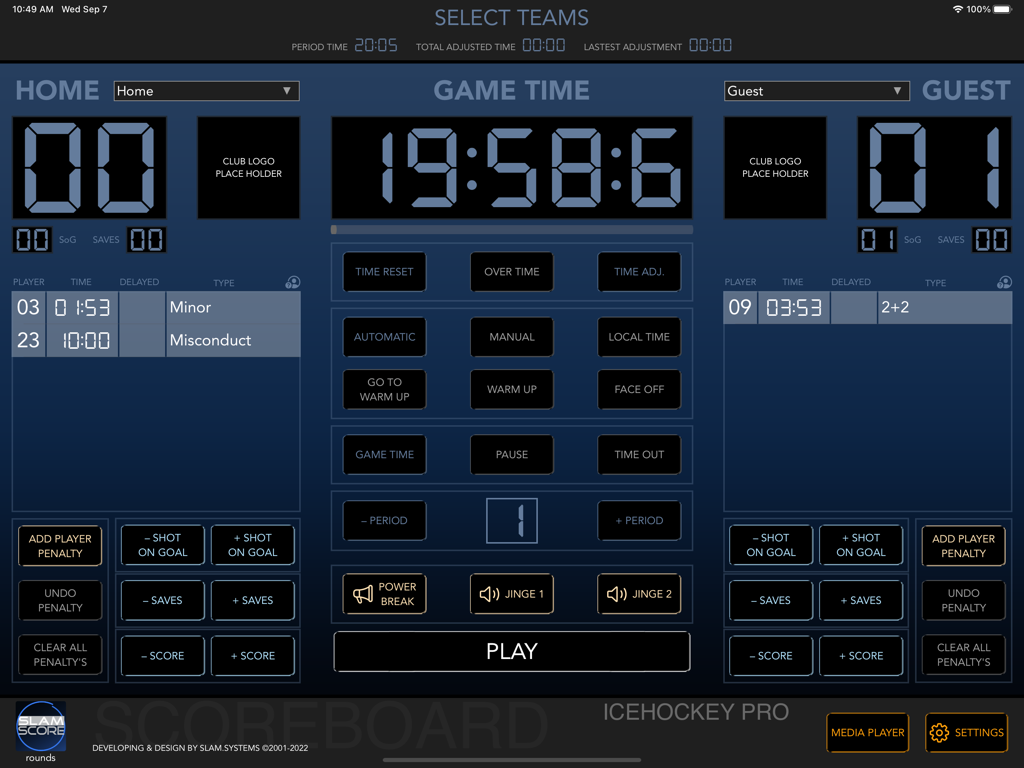Open the Home team selection dropdown
Image resolution: width=1024 pixels, height=768 pixels.
[206, 91]
